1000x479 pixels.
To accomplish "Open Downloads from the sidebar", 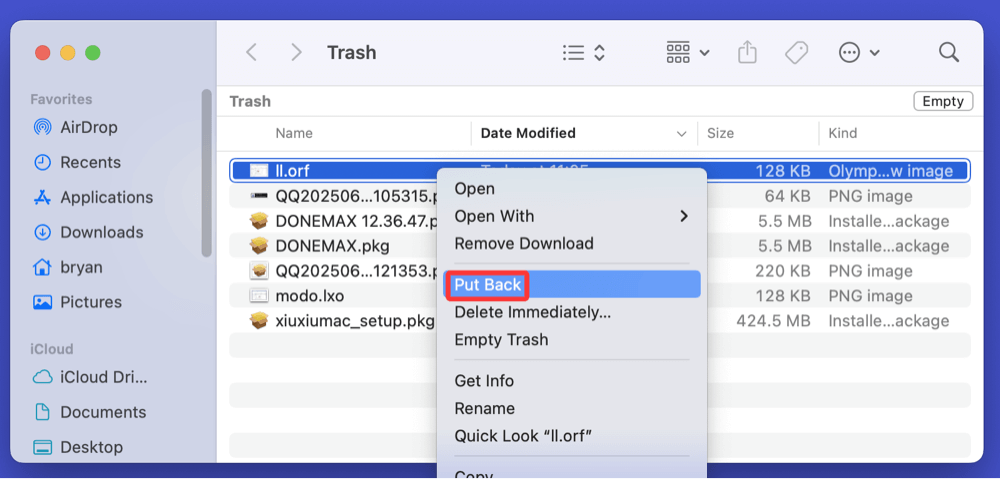I will click(x=89, y=232).
